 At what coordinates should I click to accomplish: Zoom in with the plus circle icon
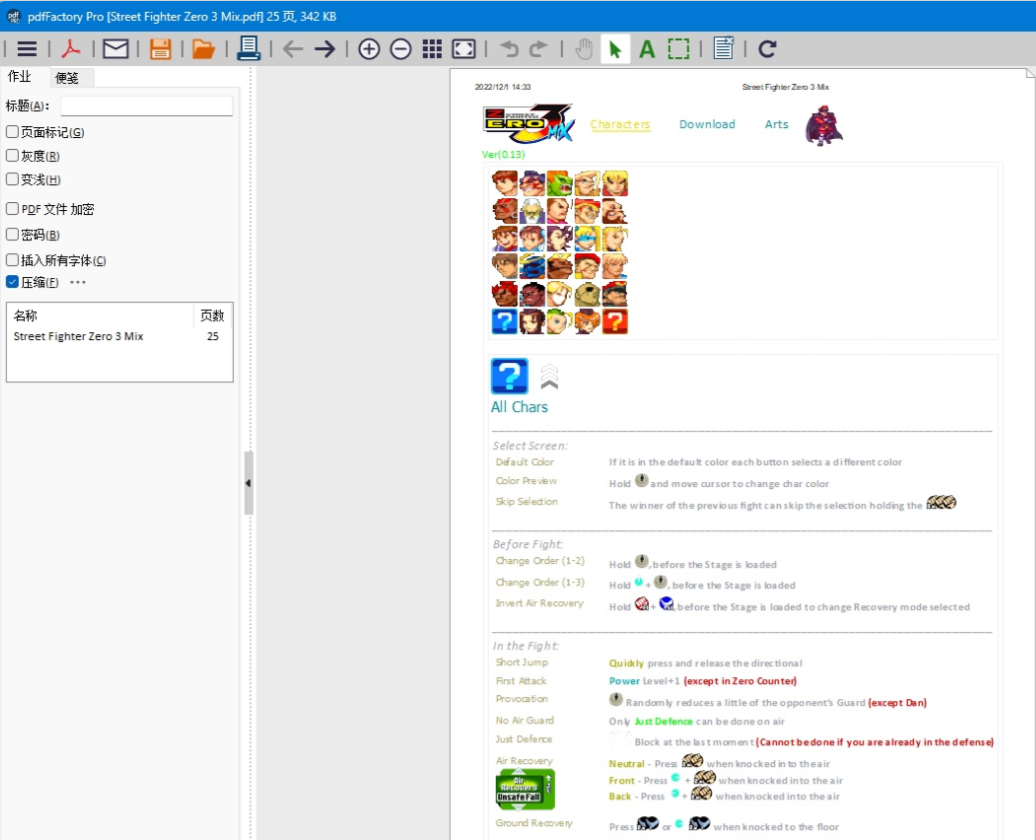click(x=369, y=49)
